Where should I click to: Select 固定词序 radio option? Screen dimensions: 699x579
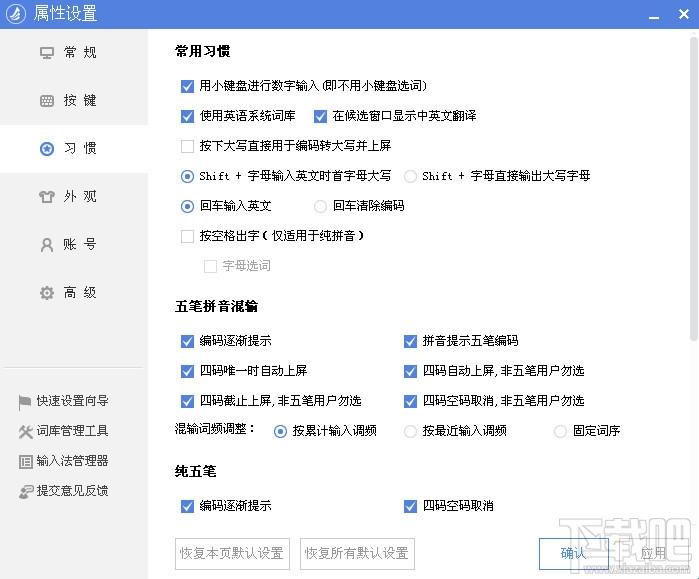coord(560,431)
